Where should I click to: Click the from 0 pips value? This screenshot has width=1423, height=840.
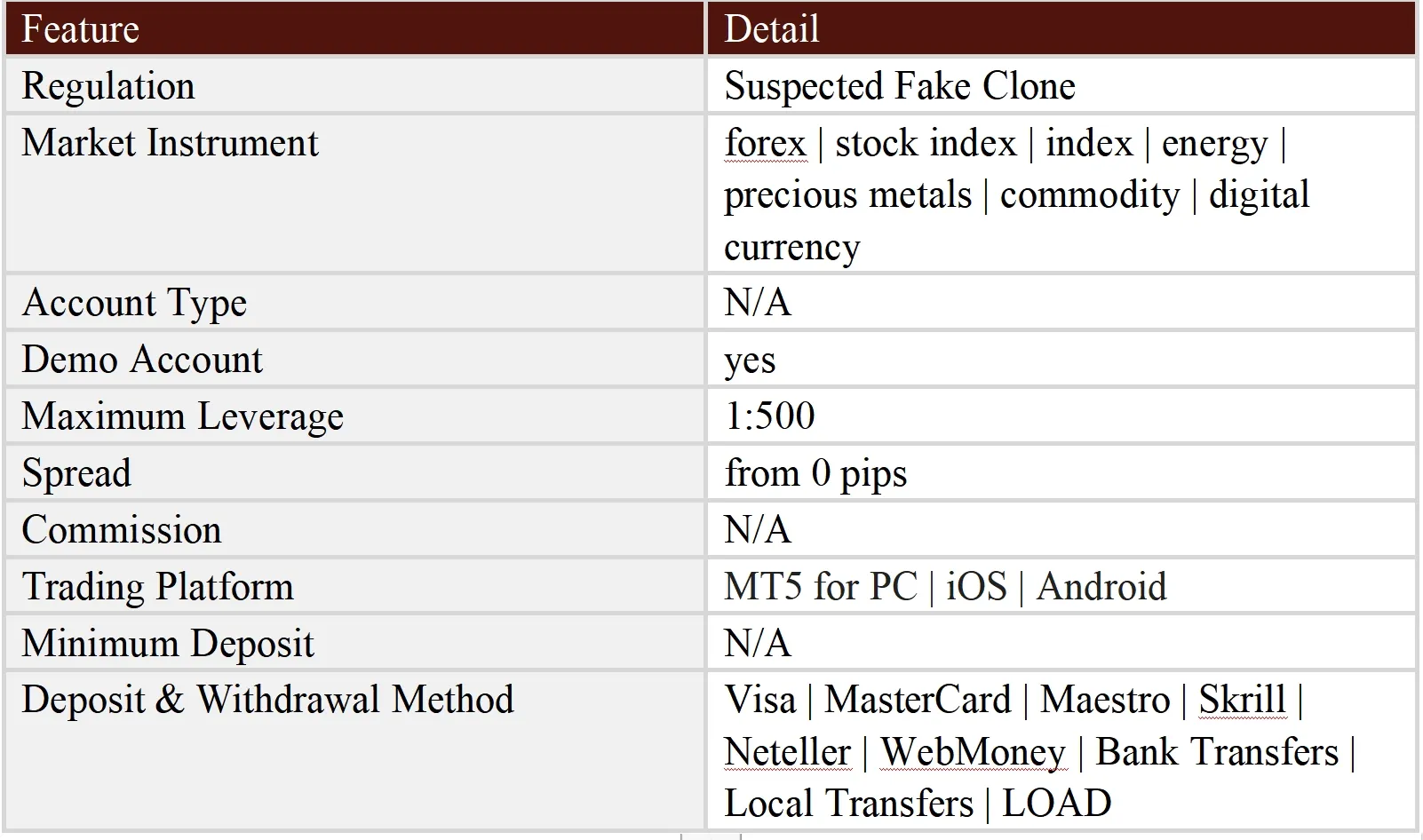(815, 473)
